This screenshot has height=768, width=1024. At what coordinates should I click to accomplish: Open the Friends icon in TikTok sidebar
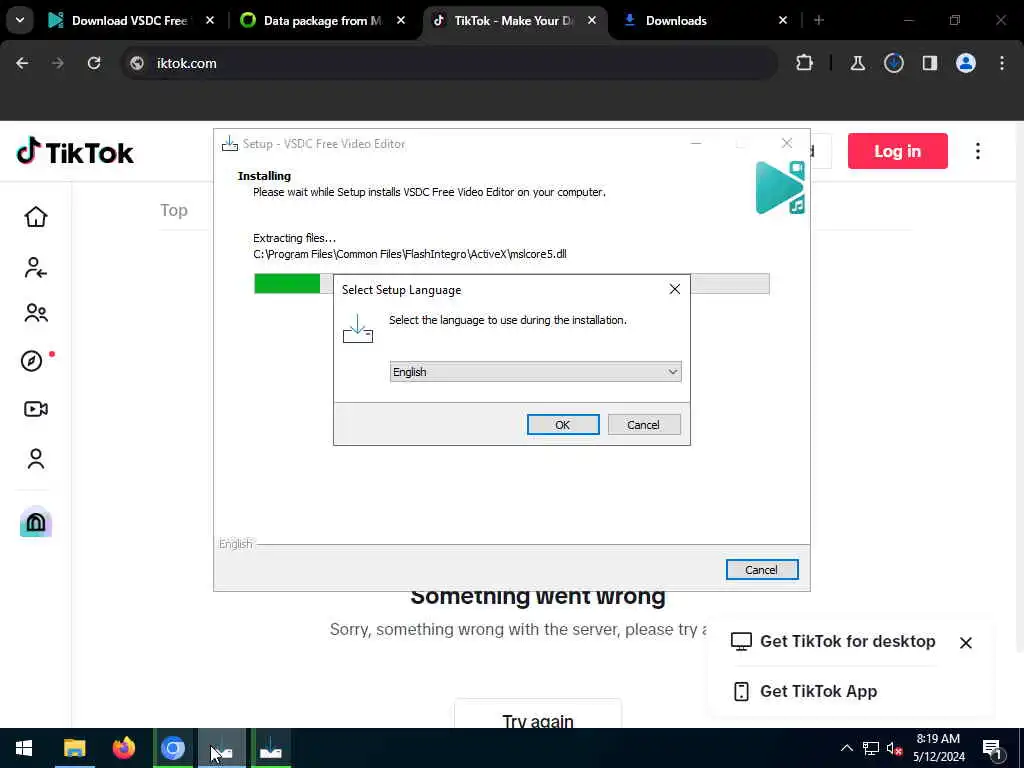[x=36, y=313]
